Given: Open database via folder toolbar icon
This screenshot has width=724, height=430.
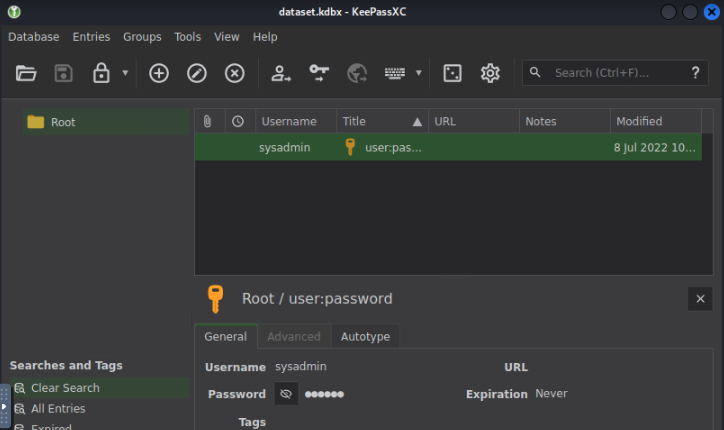Looking at the screenshot, I should click(26, 73).
